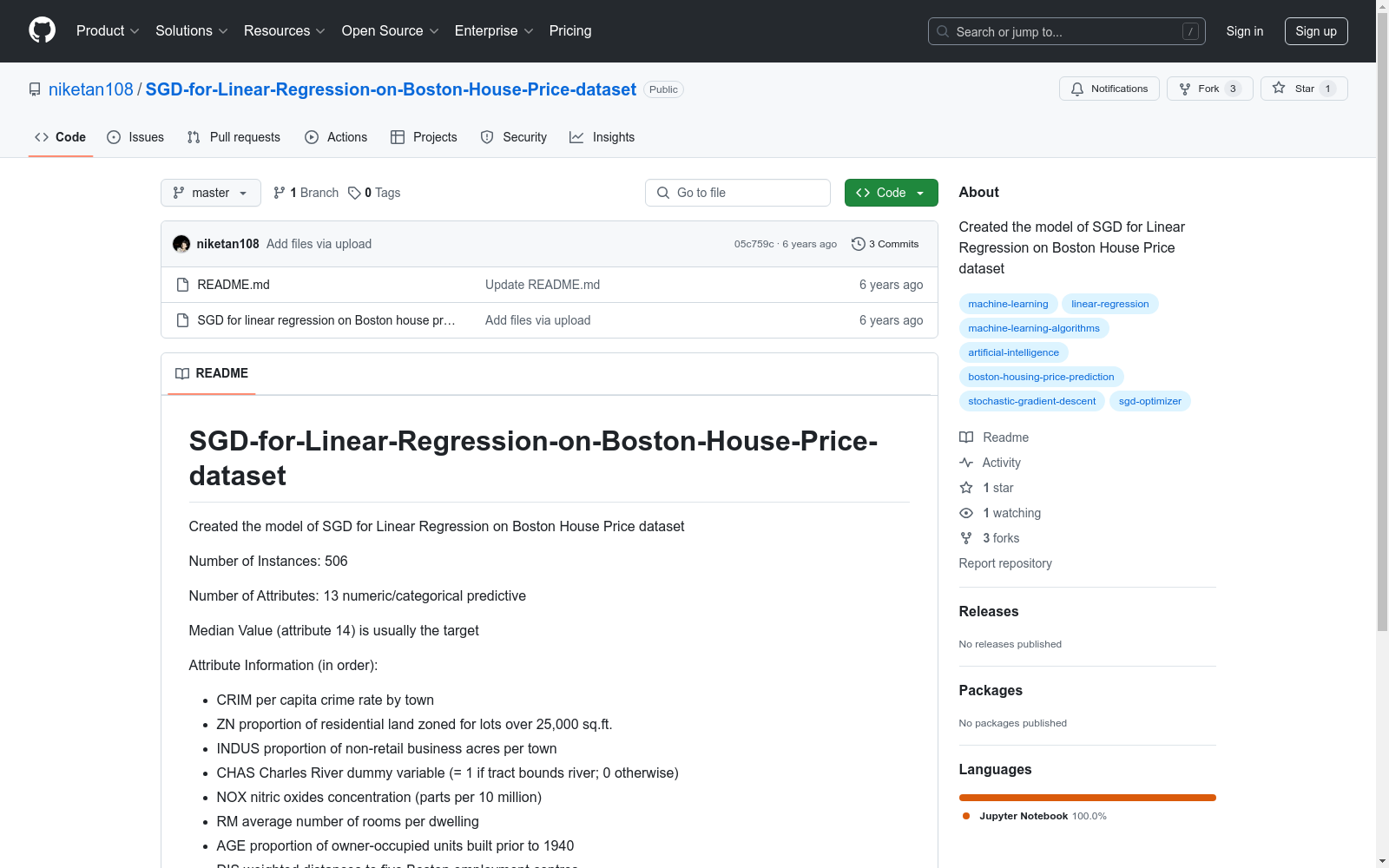
Task: Open the Pull requests tab
Action: [234, 137]
